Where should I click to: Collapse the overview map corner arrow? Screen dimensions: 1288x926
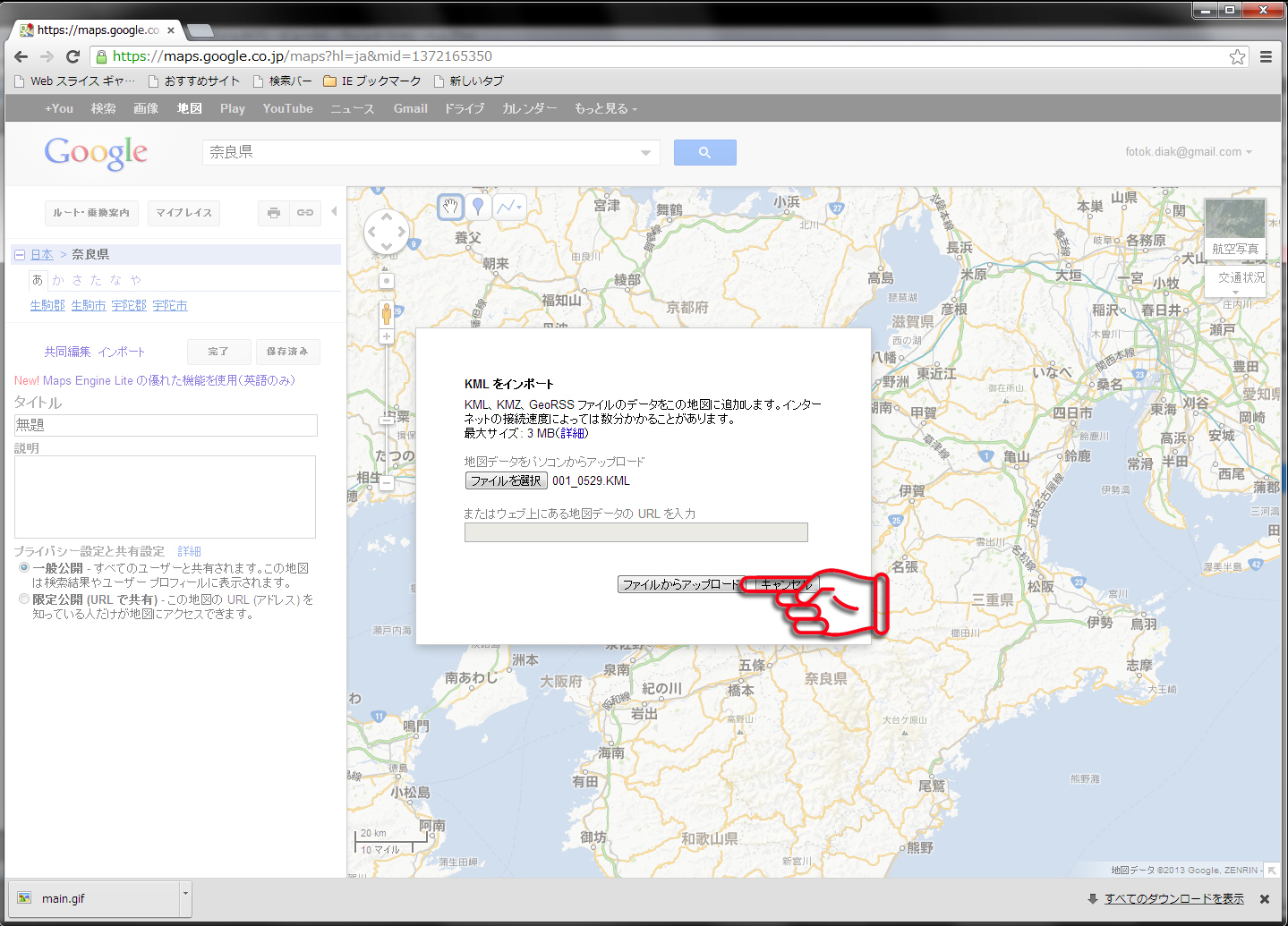pos(1272,870)
